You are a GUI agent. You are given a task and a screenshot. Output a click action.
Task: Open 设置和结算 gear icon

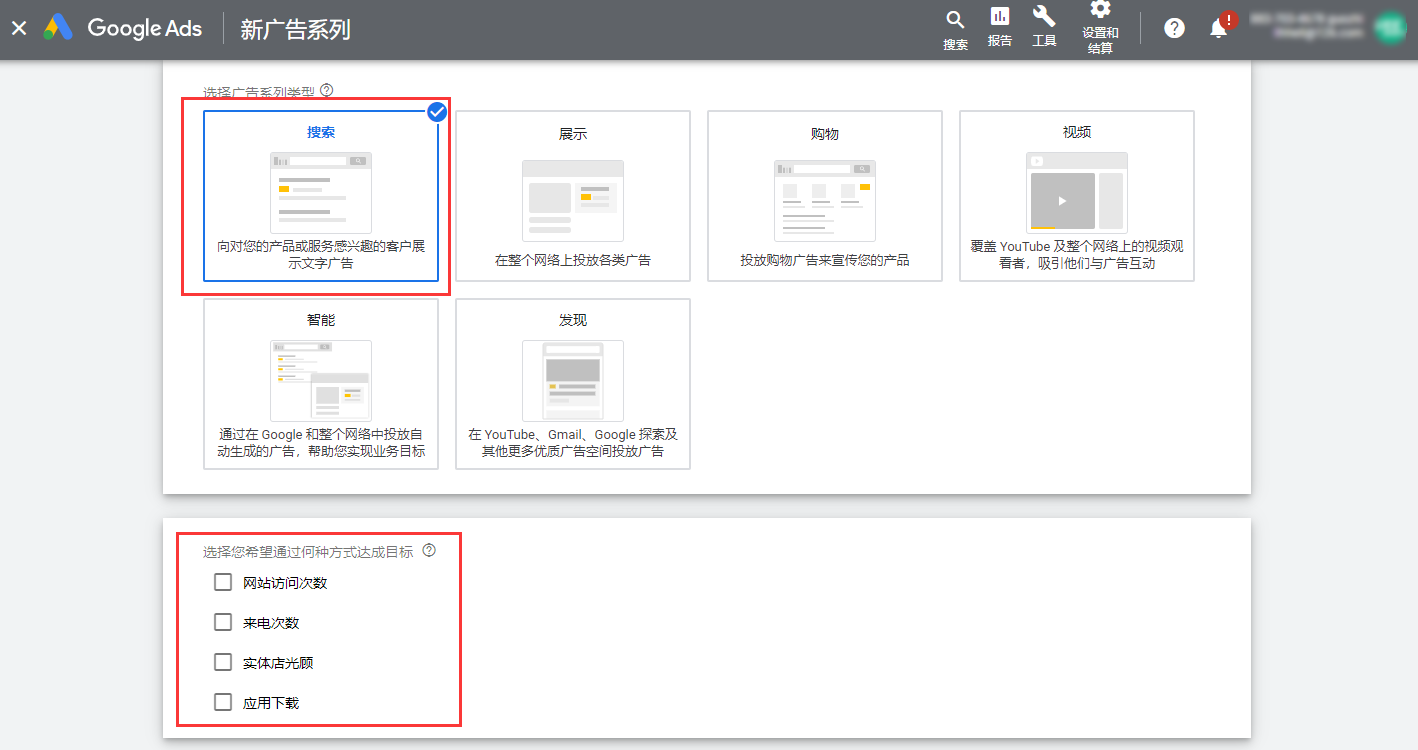[x=1100, y=10]
